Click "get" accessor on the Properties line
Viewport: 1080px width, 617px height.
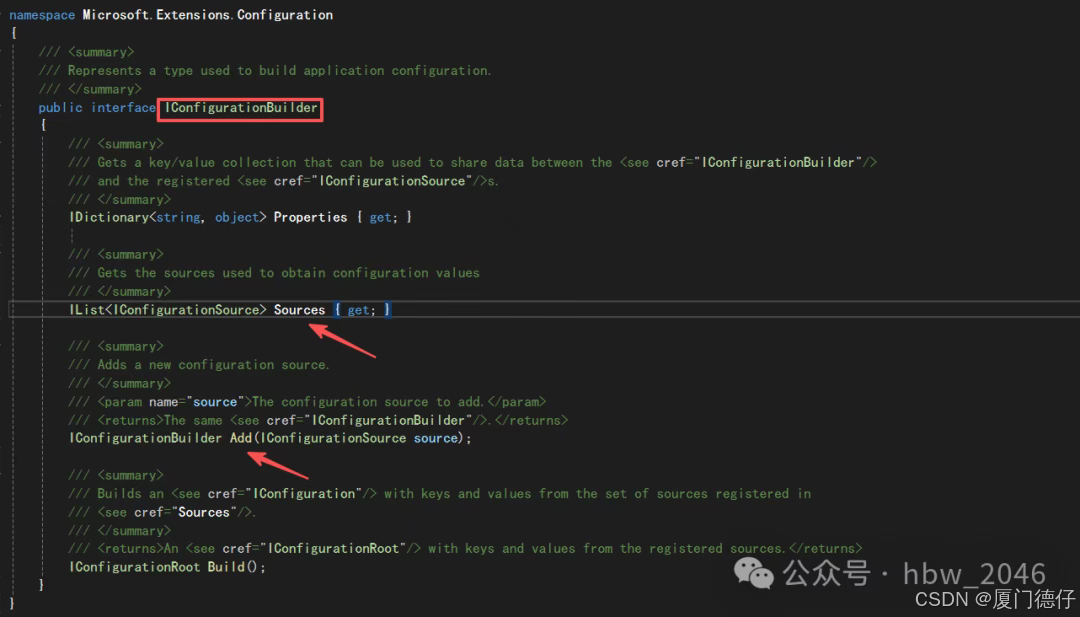(x=380, y=217)
